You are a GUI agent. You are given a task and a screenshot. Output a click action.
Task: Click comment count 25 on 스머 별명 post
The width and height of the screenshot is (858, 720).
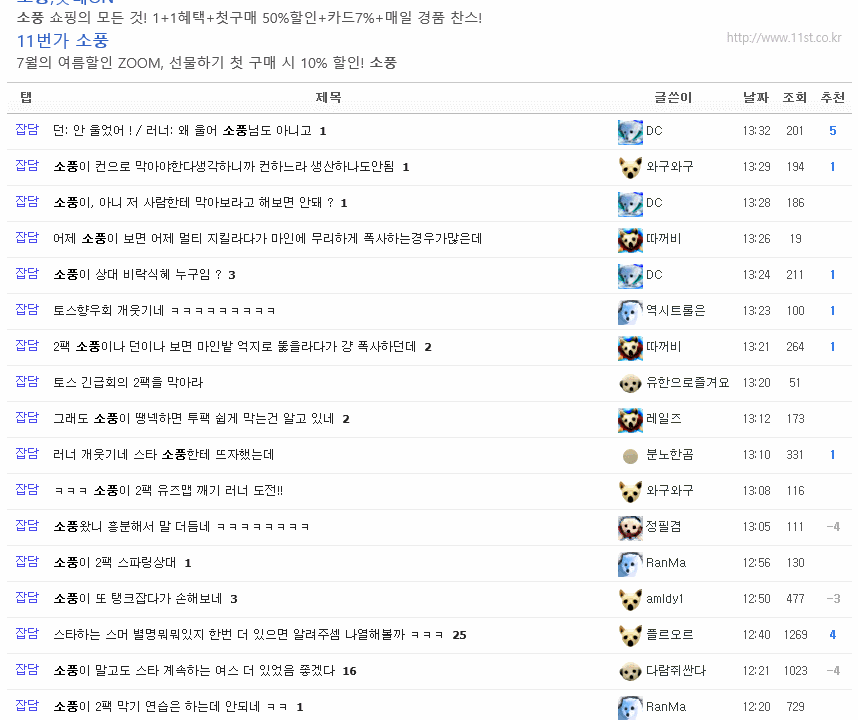click(x=459, y=635)
